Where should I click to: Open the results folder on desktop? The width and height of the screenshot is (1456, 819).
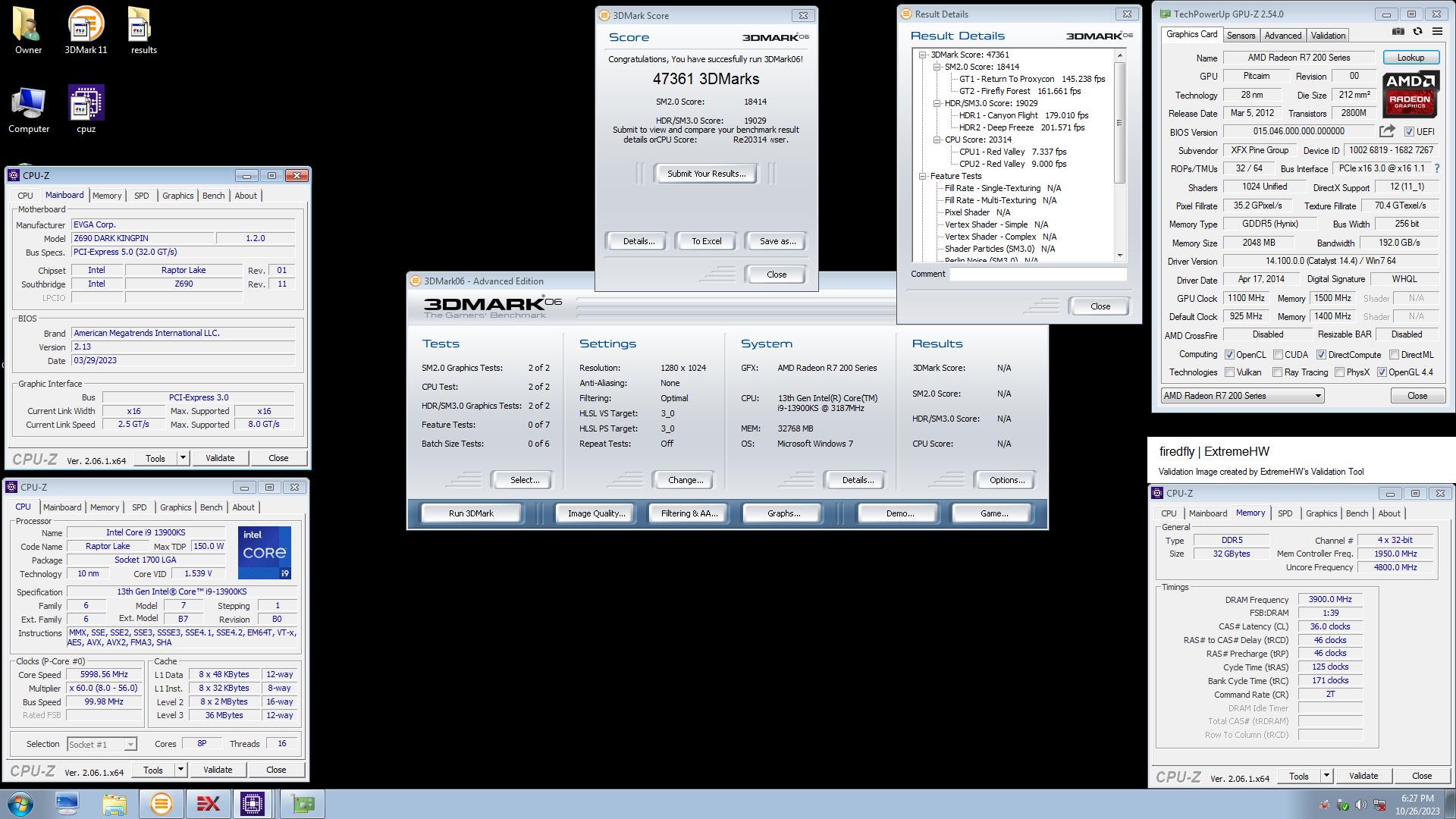[143, 30]
